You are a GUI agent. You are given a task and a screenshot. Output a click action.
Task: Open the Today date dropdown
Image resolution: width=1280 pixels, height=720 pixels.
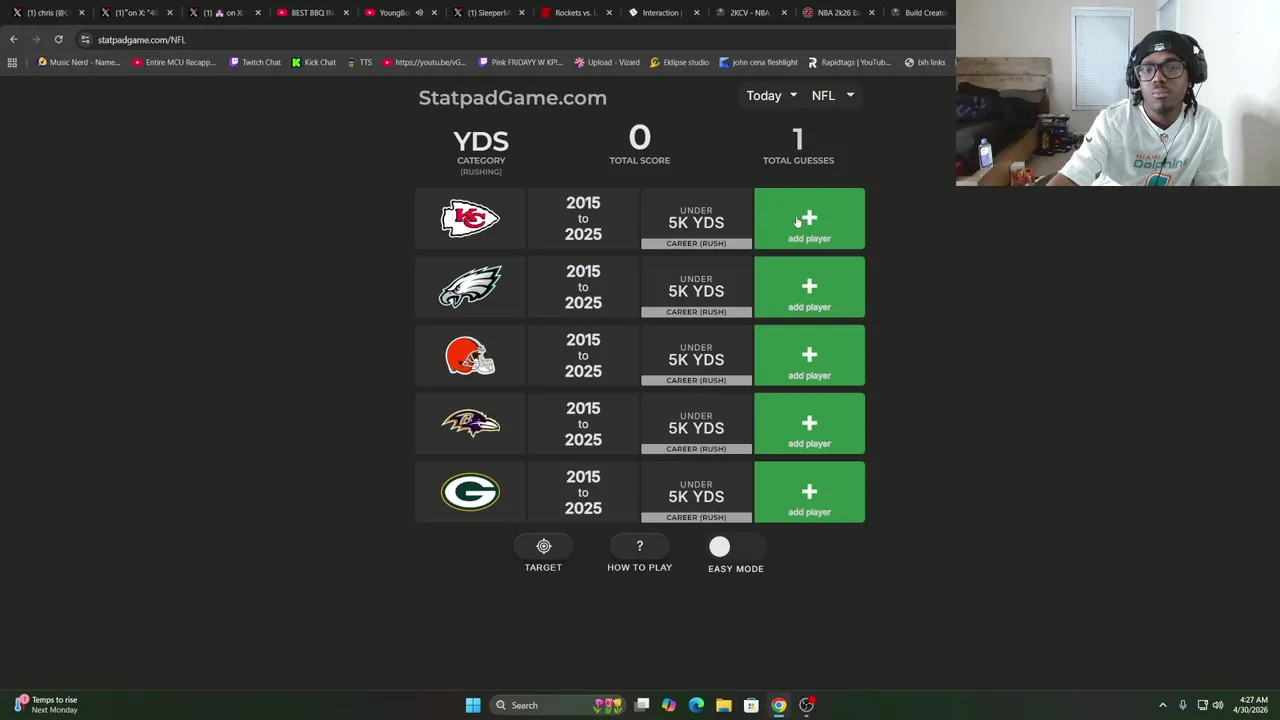[x=771, y=96]
